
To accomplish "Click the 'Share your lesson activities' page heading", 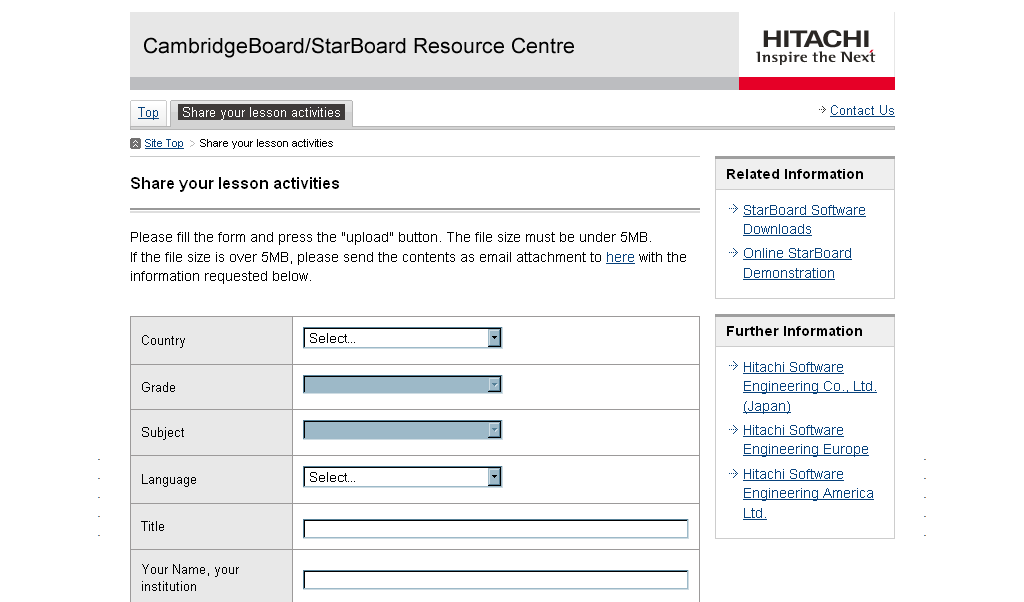I will [234, 183].
